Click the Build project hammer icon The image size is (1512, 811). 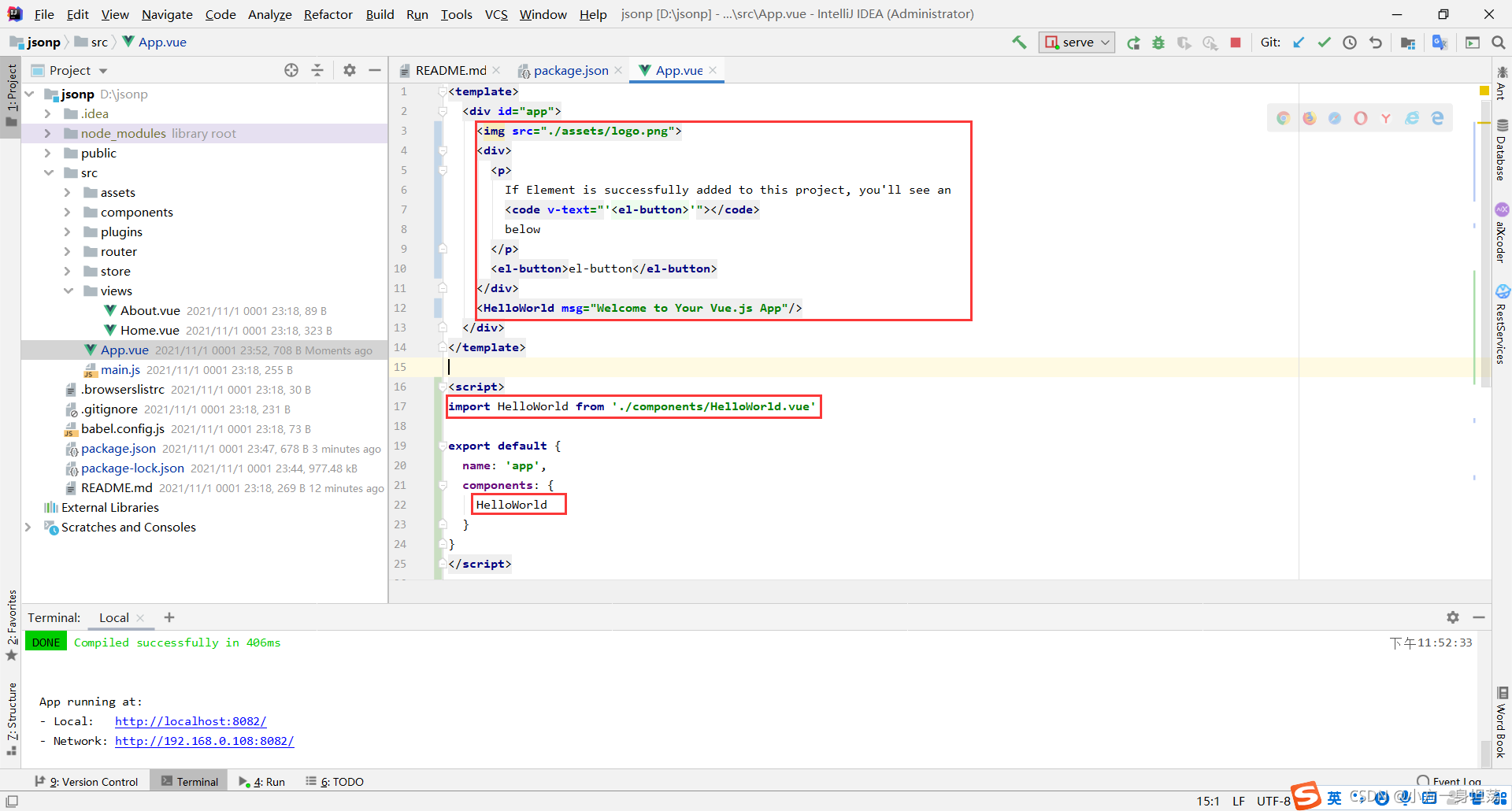pyautogui.click(x=1019, y=43)
